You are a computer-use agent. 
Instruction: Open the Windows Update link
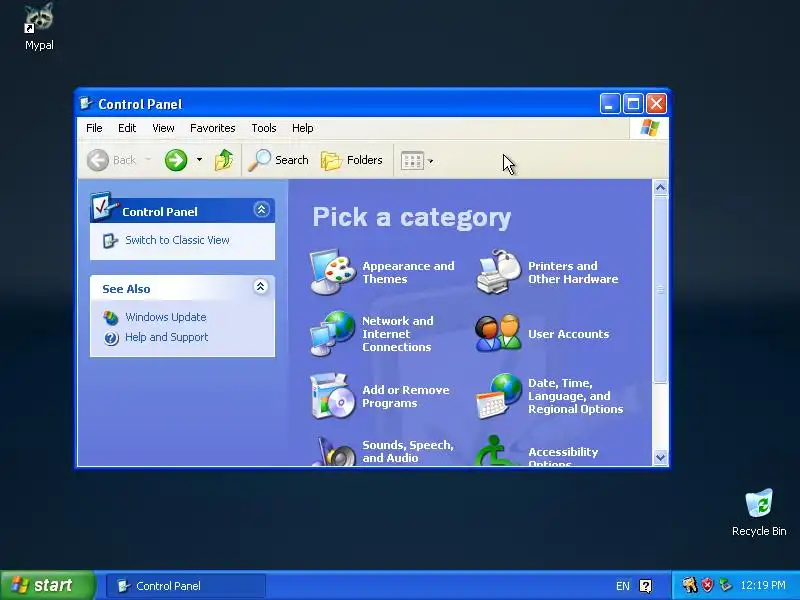pyautogui.click(x=166, y=317)
